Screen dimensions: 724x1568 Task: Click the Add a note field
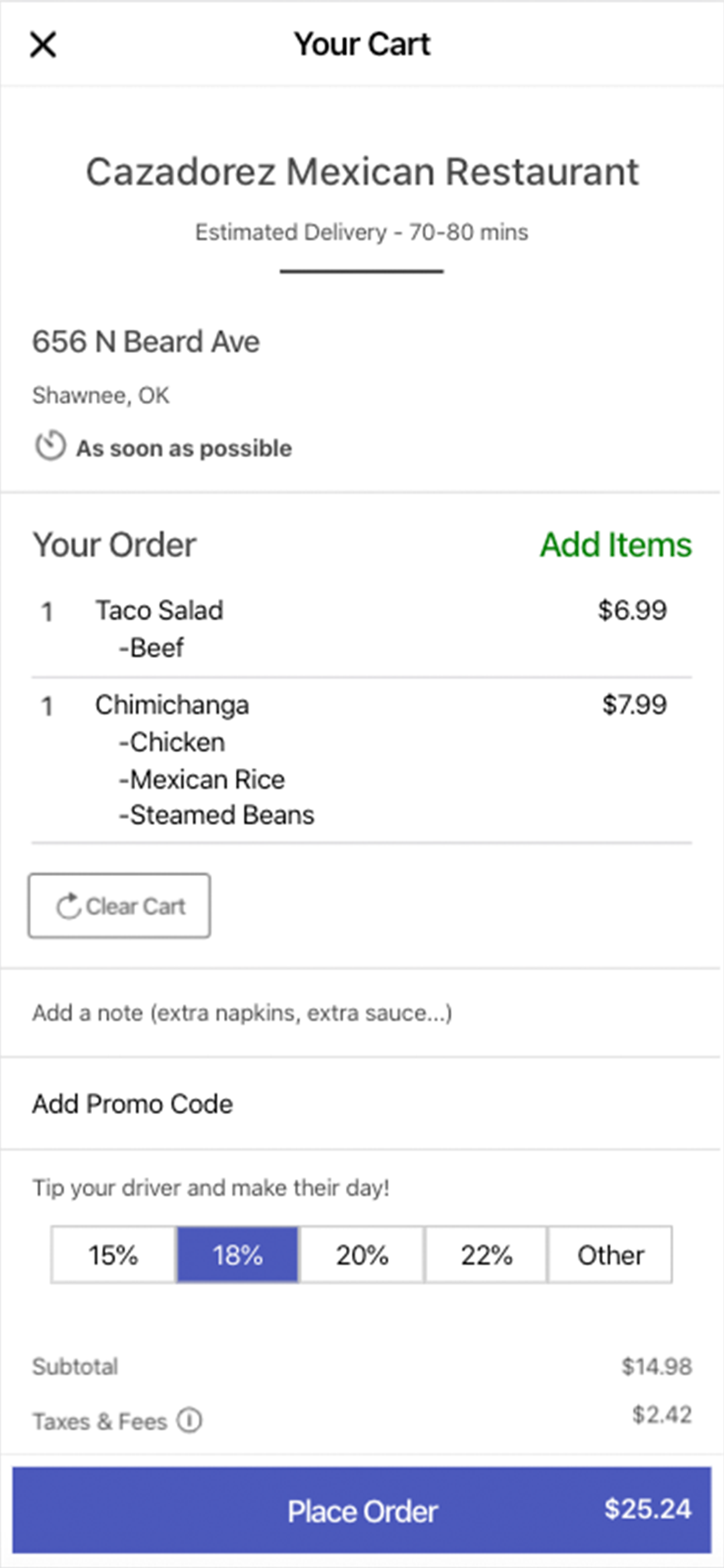tap(242, 1012)
